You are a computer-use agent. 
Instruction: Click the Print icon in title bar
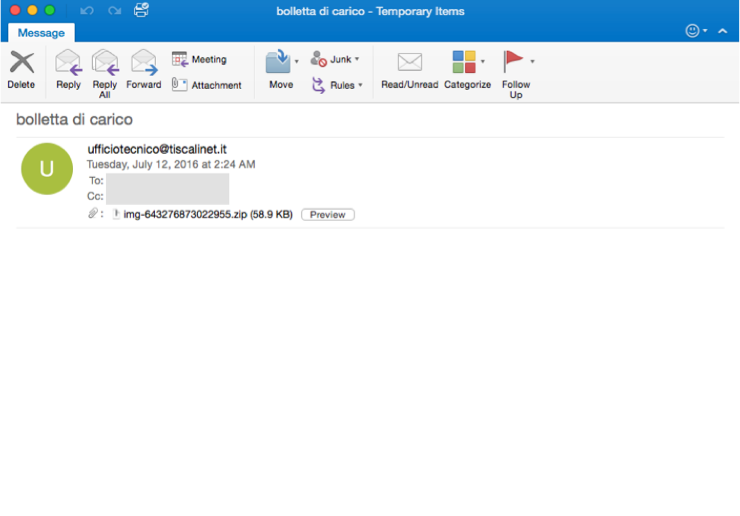click(x=141, y=11)
